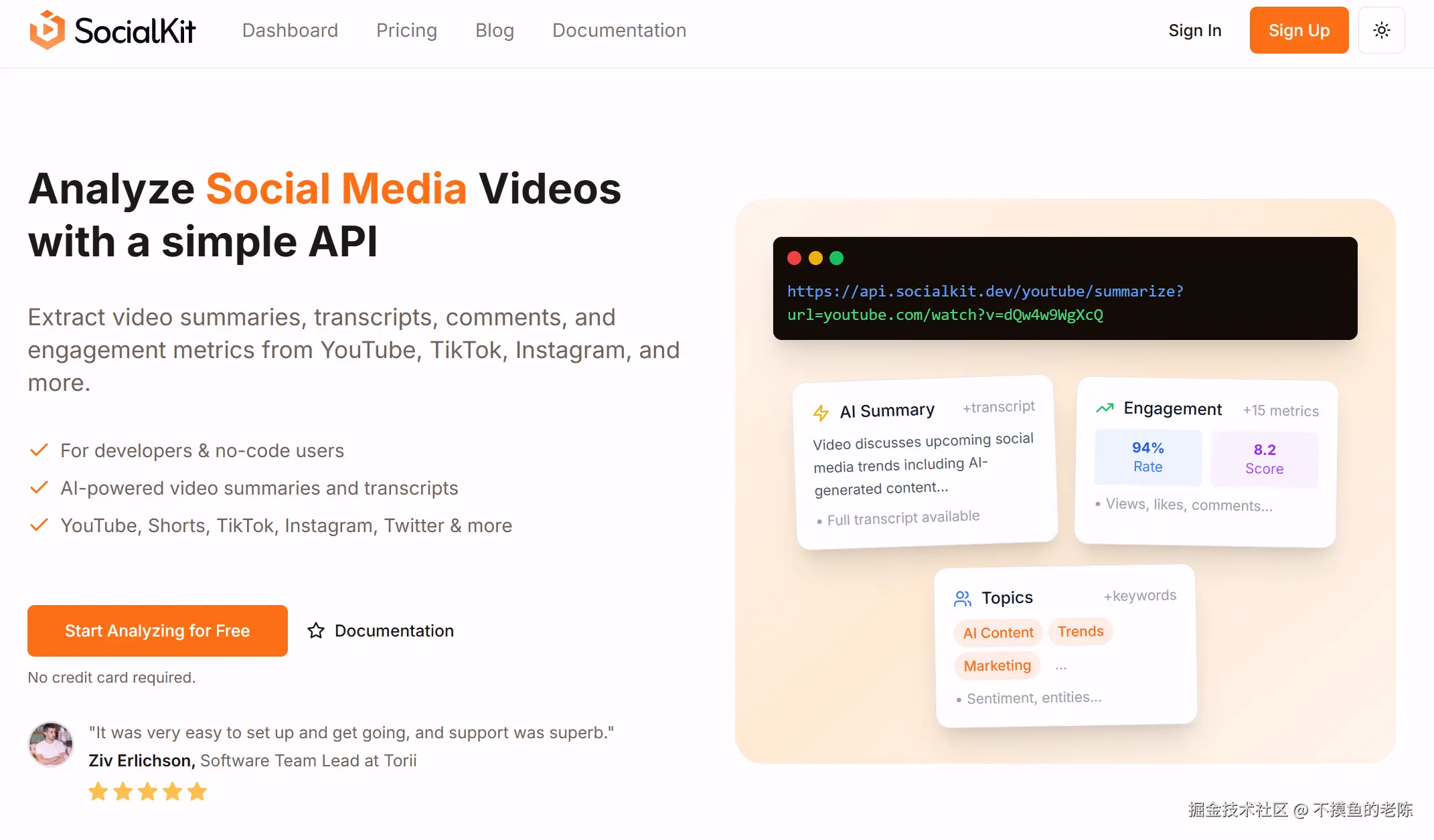1434x840 pixels.
Task: Click Ziv Erlichson's avatar photo
Action: (51, 744)
